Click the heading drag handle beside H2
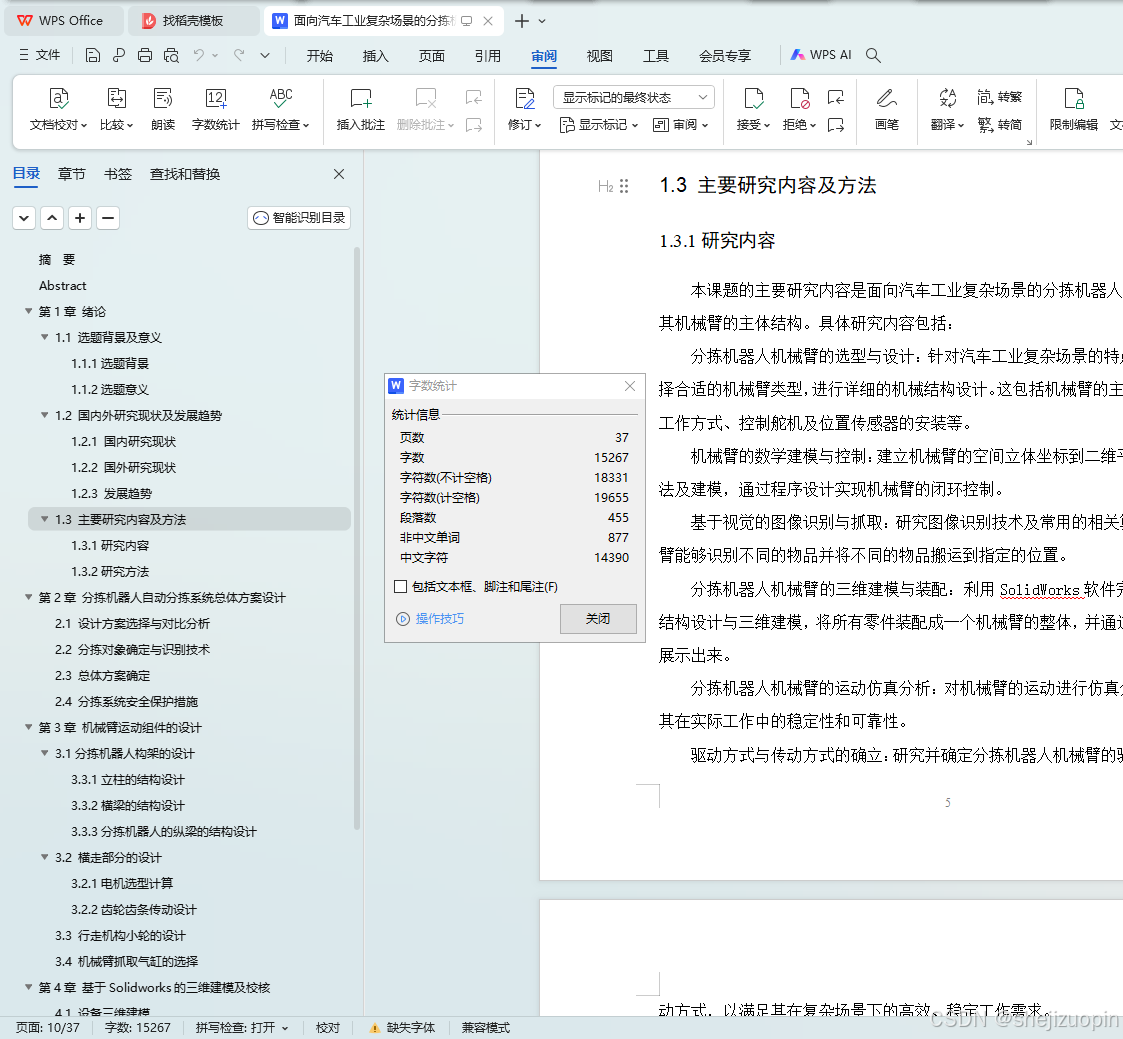The width and height of the screenshot is (1123, 1039). pyautogui.click(x=624, y=186)
